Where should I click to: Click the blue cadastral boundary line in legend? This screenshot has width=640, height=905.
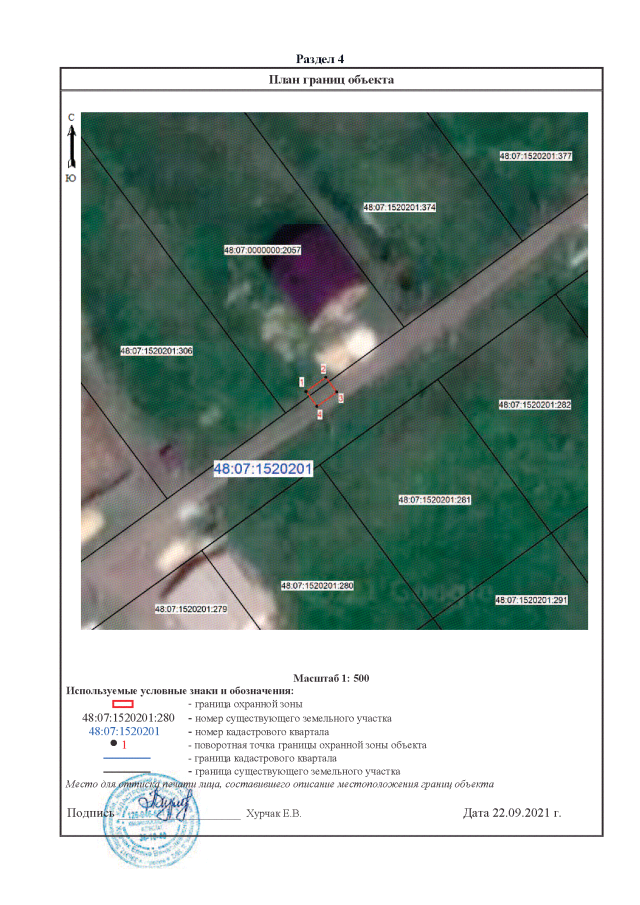126,758
